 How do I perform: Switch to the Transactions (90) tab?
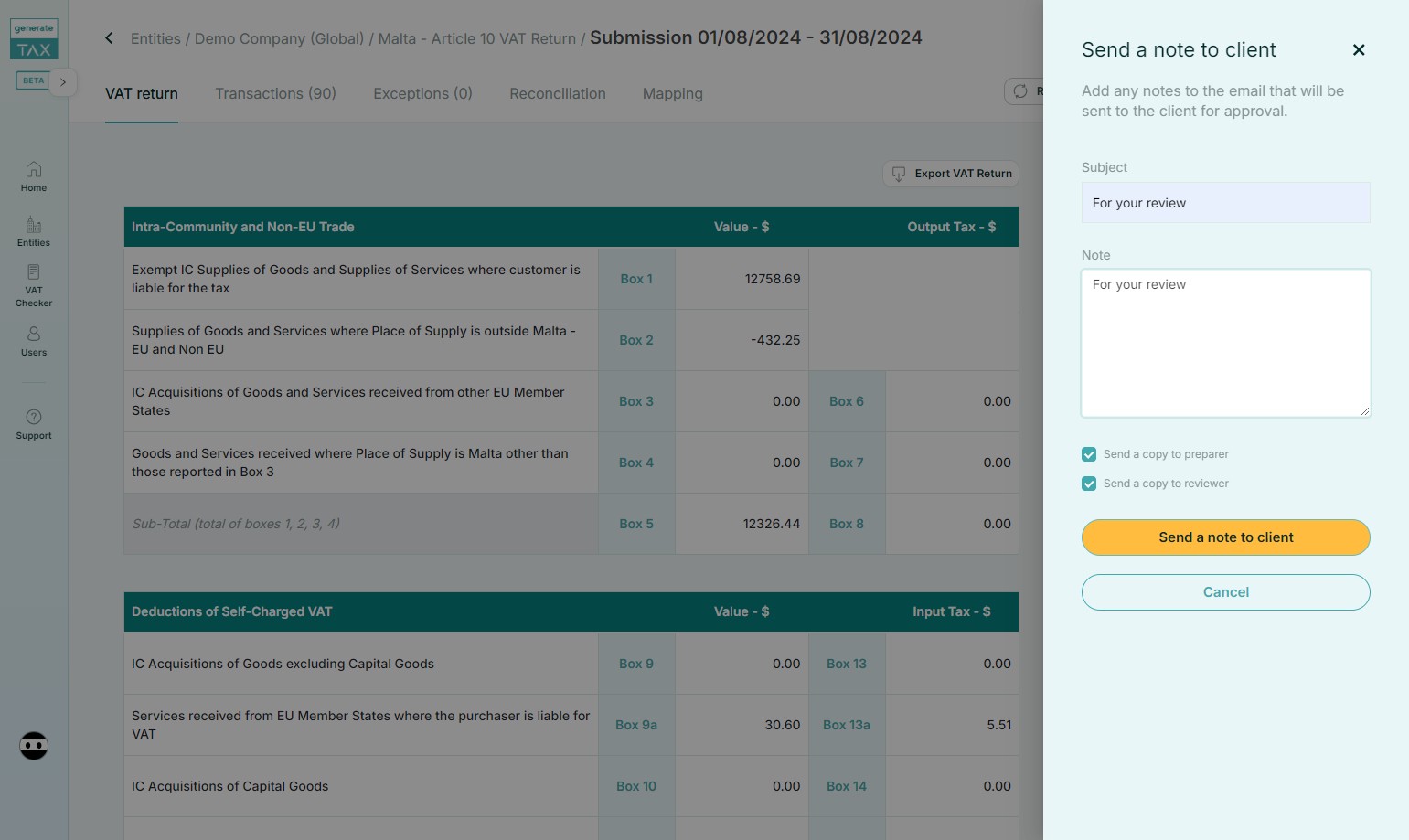275,93
